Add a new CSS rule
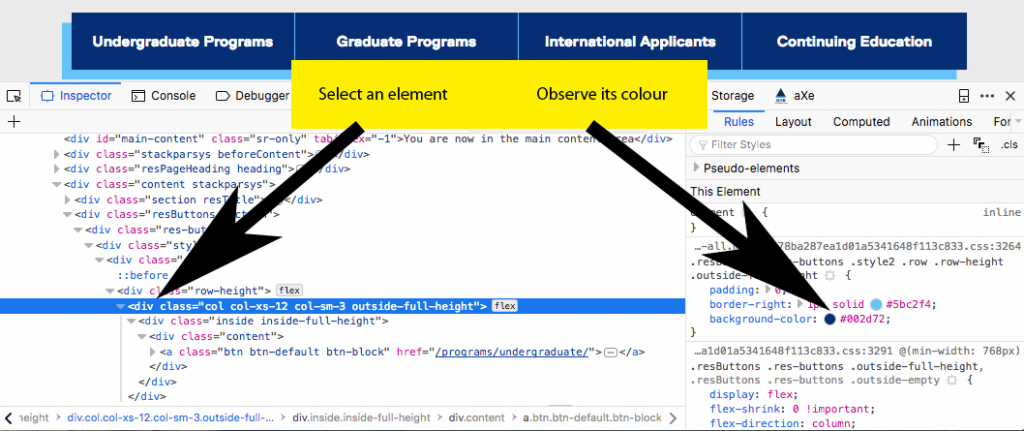 [x=953, y=145]
